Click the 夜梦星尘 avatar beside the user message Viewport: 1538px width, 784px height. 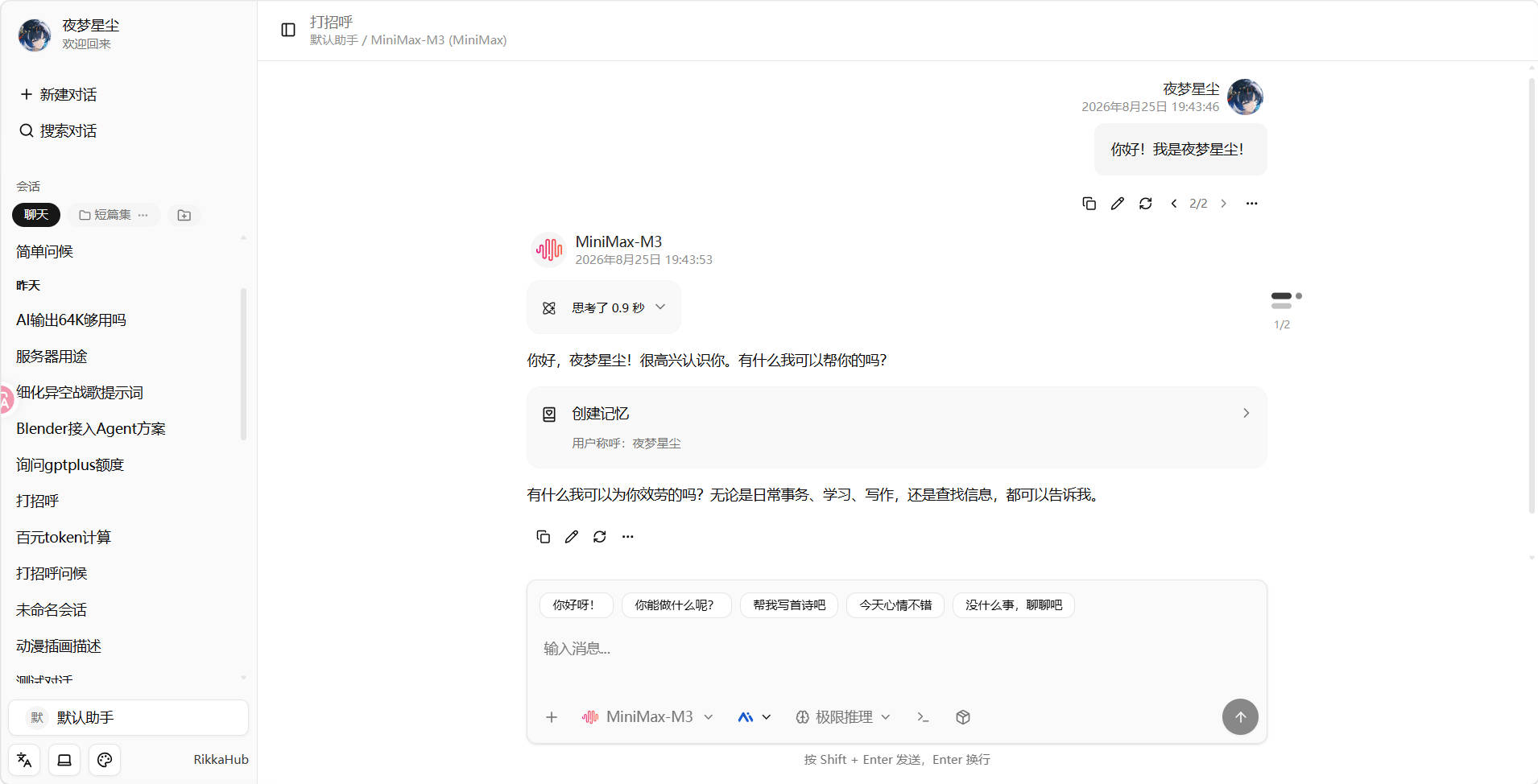click(1245, 97)
